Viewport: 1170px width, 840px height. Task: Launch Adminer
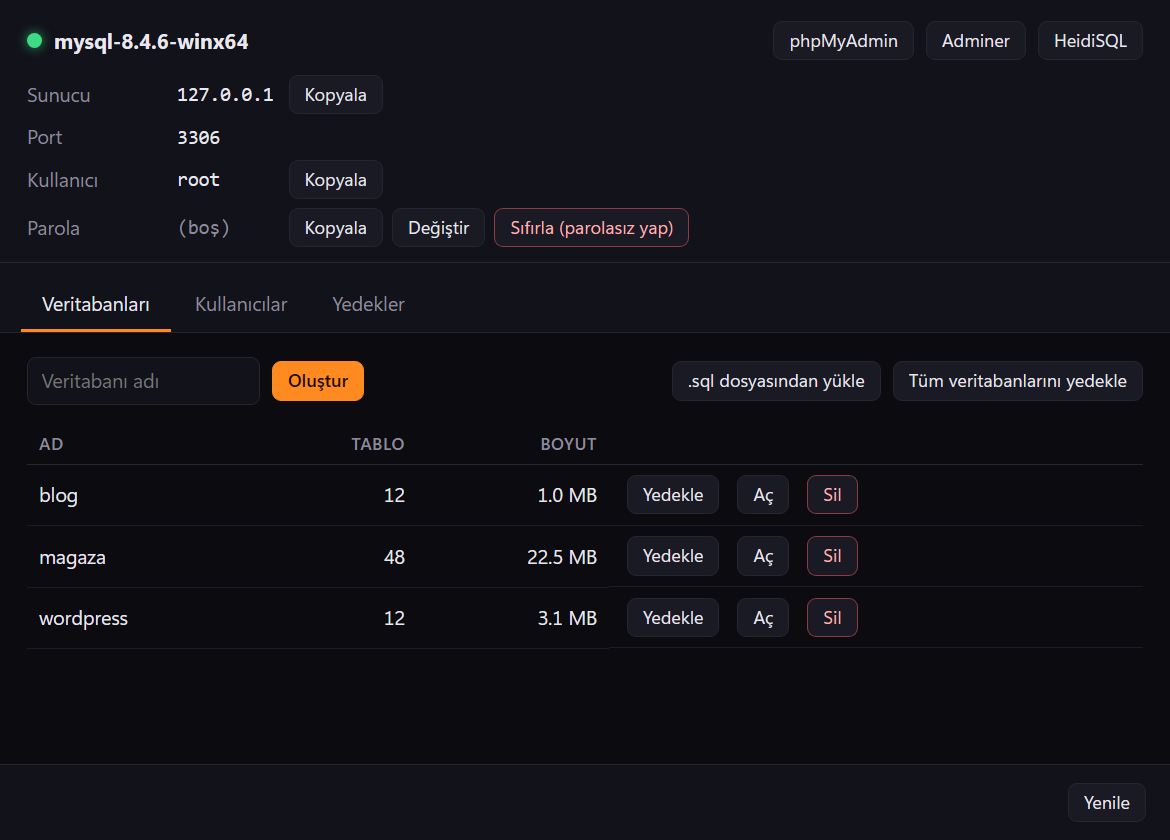[975, 41]
